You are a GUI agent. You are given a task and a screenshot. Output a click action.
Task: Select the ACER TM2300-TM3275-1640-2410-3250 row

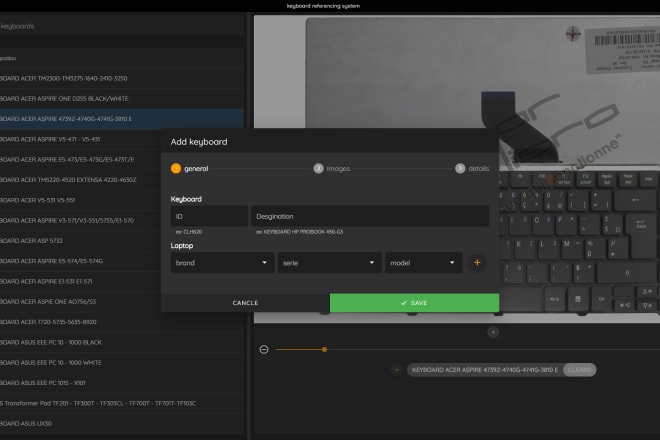click(121, 78)
